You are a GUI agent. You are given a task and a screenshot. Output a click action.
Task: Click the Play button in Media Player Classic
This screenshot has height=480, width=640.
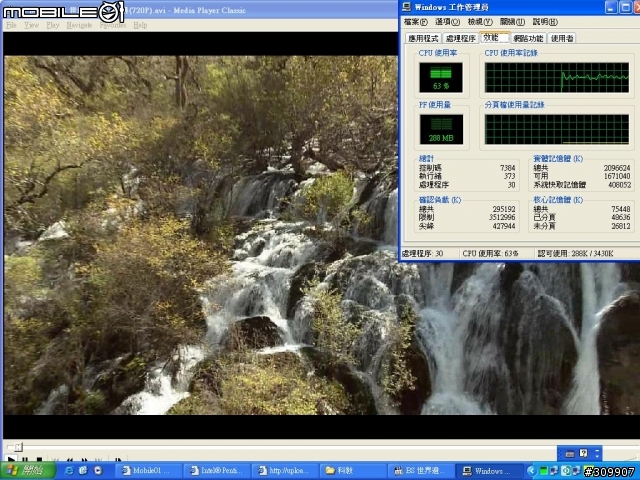[x=11, y=460]
